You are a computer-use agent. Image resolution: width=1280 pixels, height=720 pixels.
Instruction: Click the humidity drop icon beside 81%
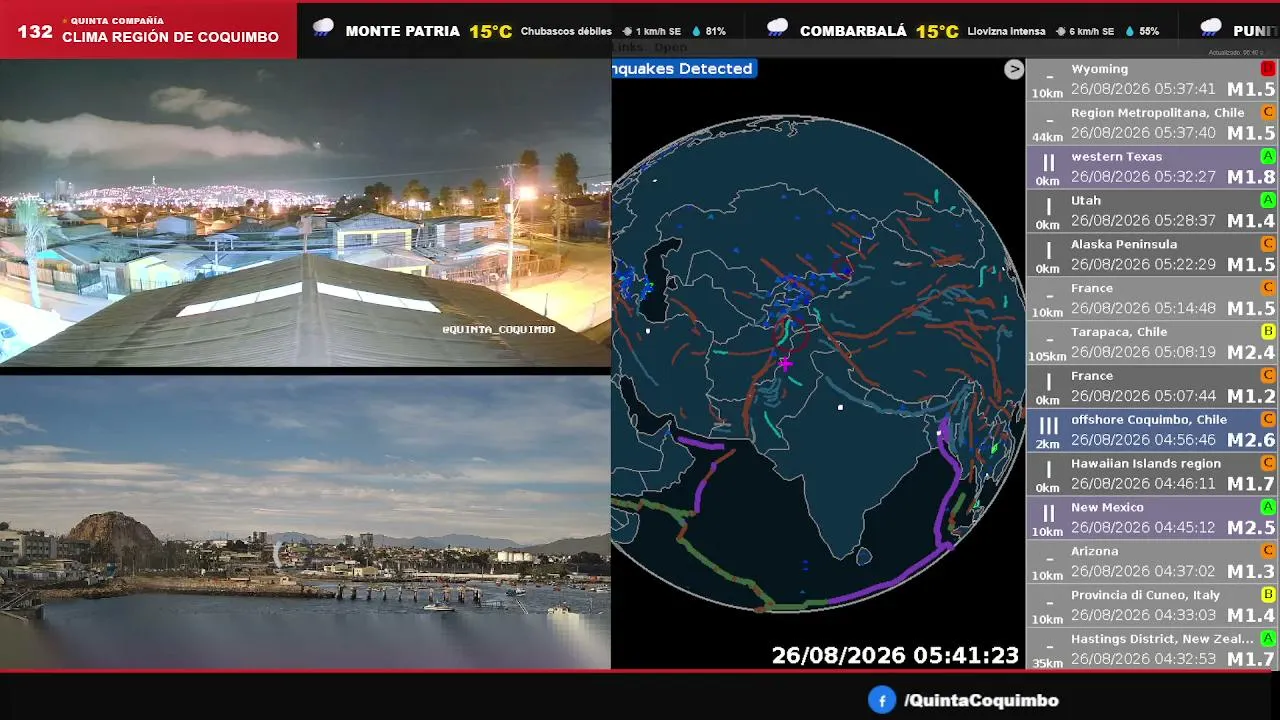tap(695, 32)
